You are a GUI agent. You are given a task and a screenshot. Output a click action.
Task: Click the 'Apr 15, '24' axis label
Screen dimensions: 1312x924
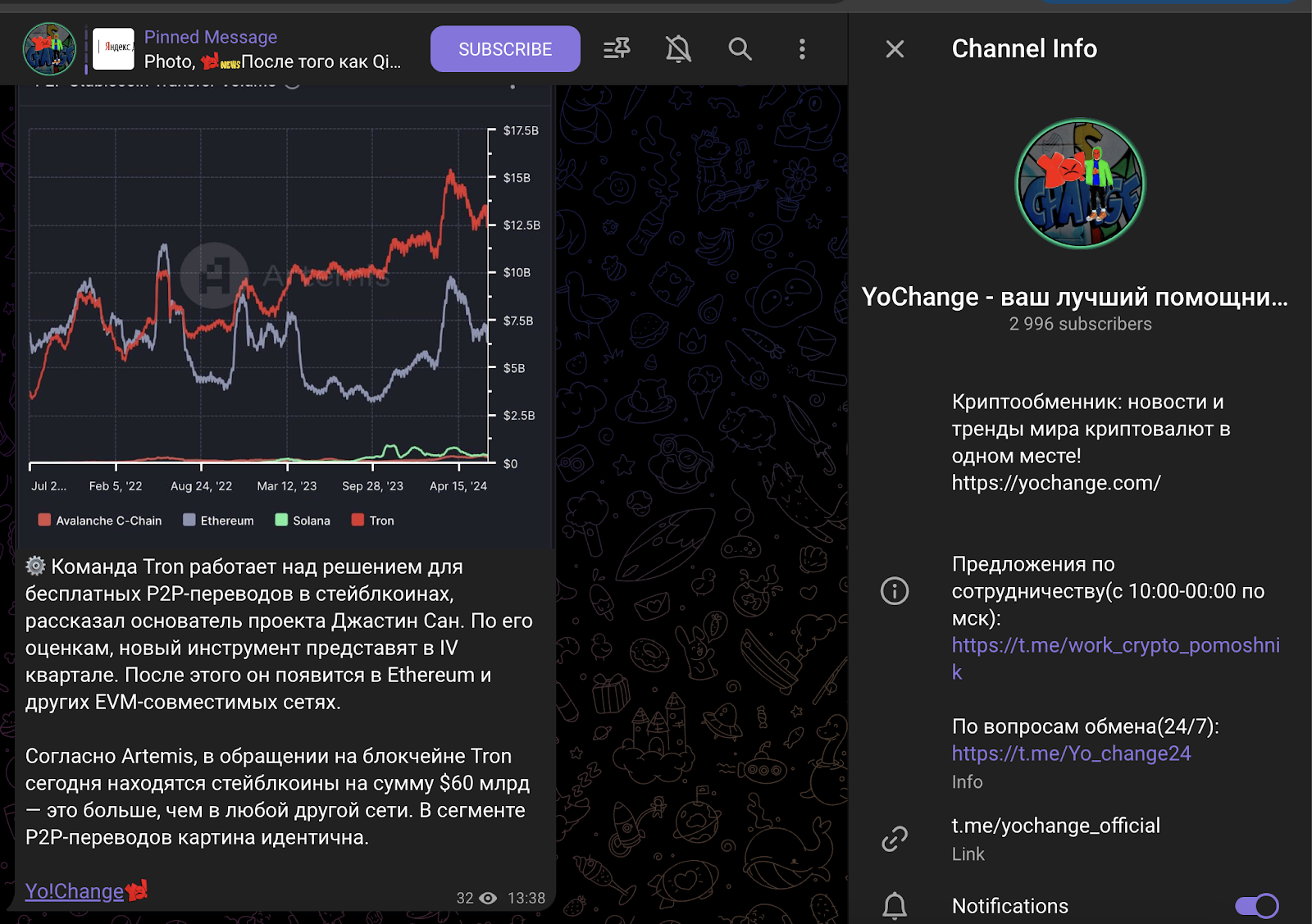click(x=458, y=486)
